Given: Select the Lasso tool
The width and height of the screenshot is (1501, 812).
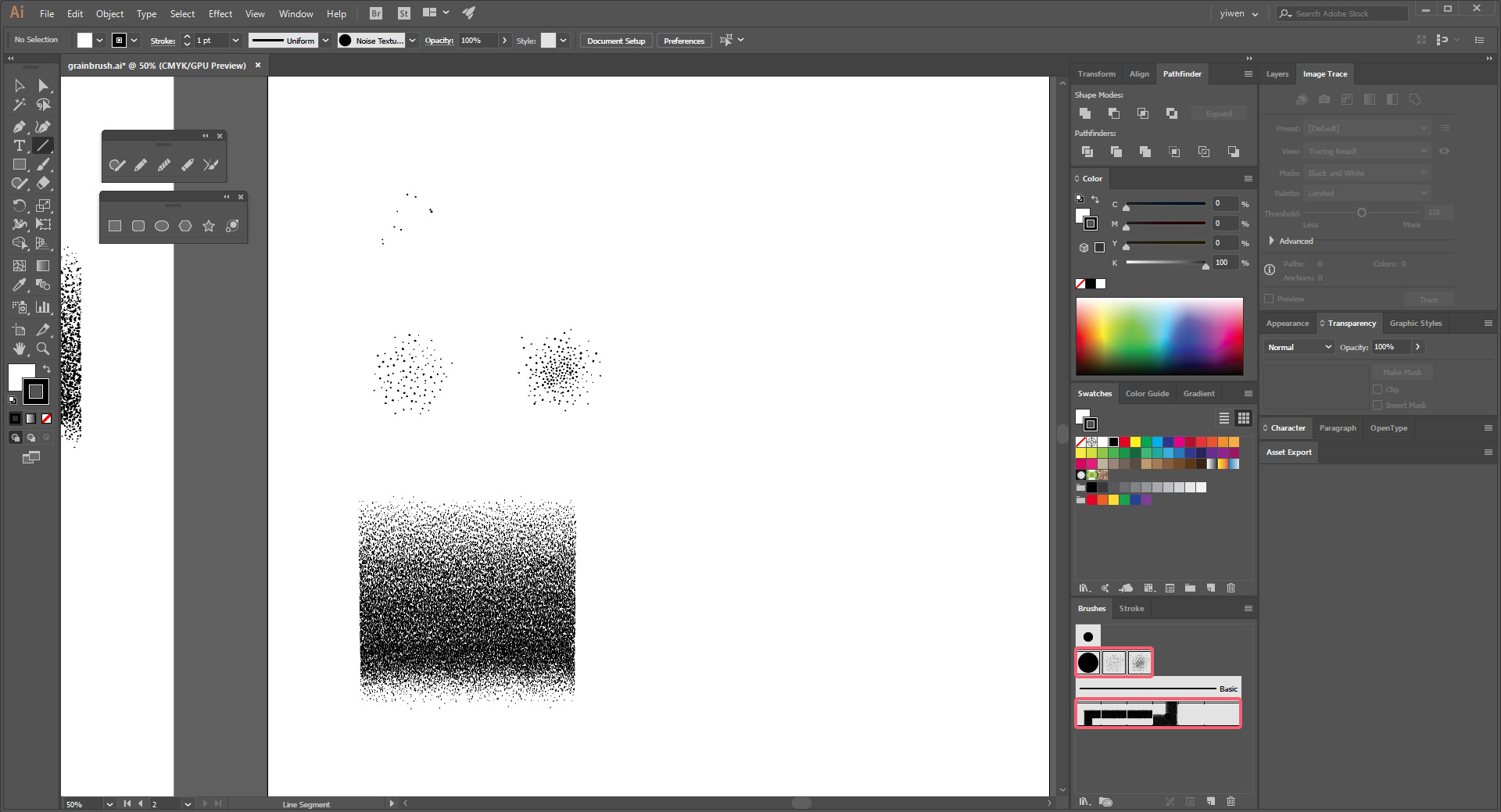Looking at the screenshot, I should coord(43,105).
